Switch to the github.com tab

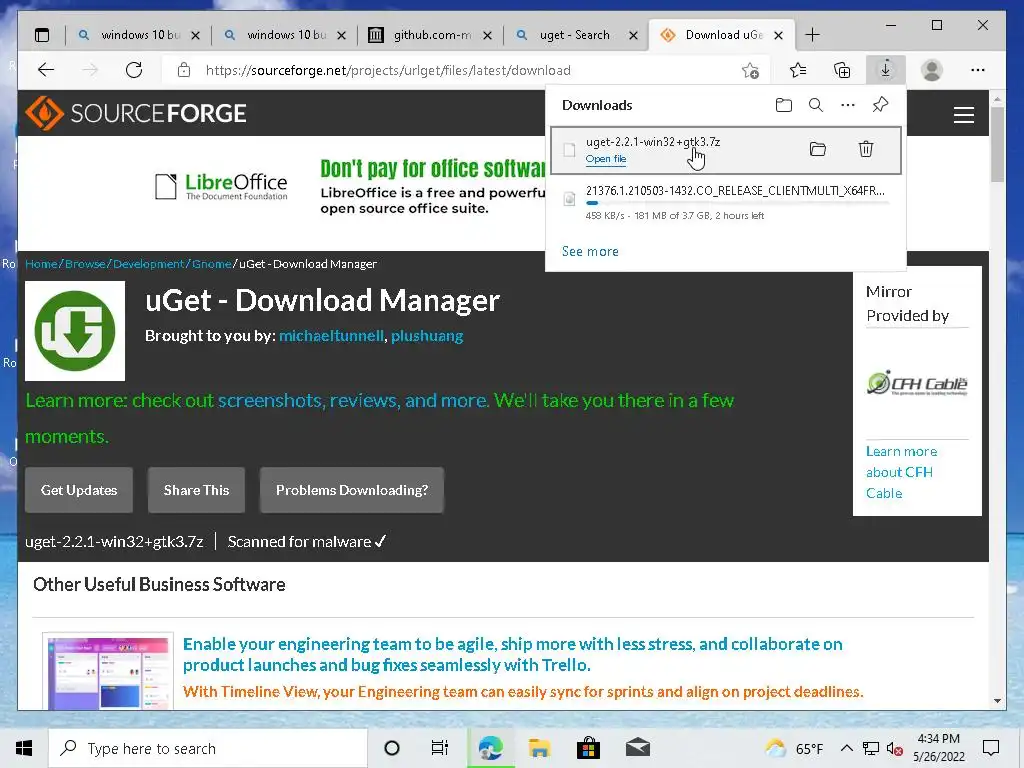(x=430, y=35)
